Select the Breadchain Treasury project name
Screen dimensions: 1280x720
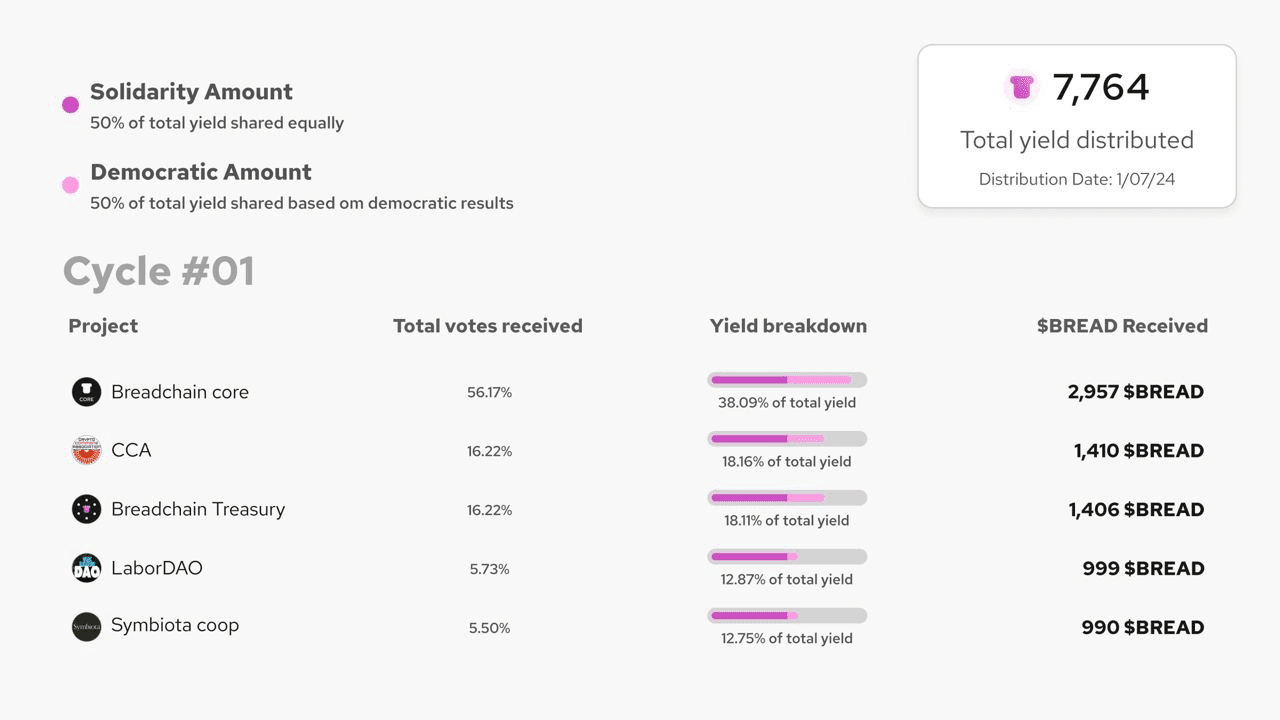coord(198,509)
